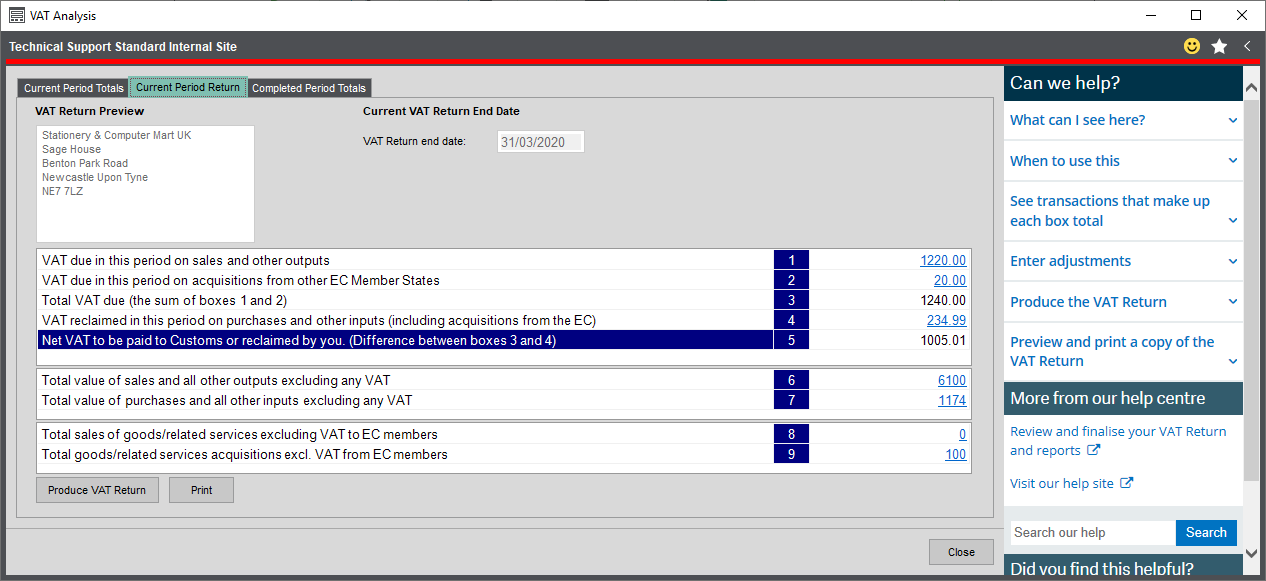Open the Box 1 amount 1220.00 link
This screenshot has height=581, width=1266.
click(944, 259)
